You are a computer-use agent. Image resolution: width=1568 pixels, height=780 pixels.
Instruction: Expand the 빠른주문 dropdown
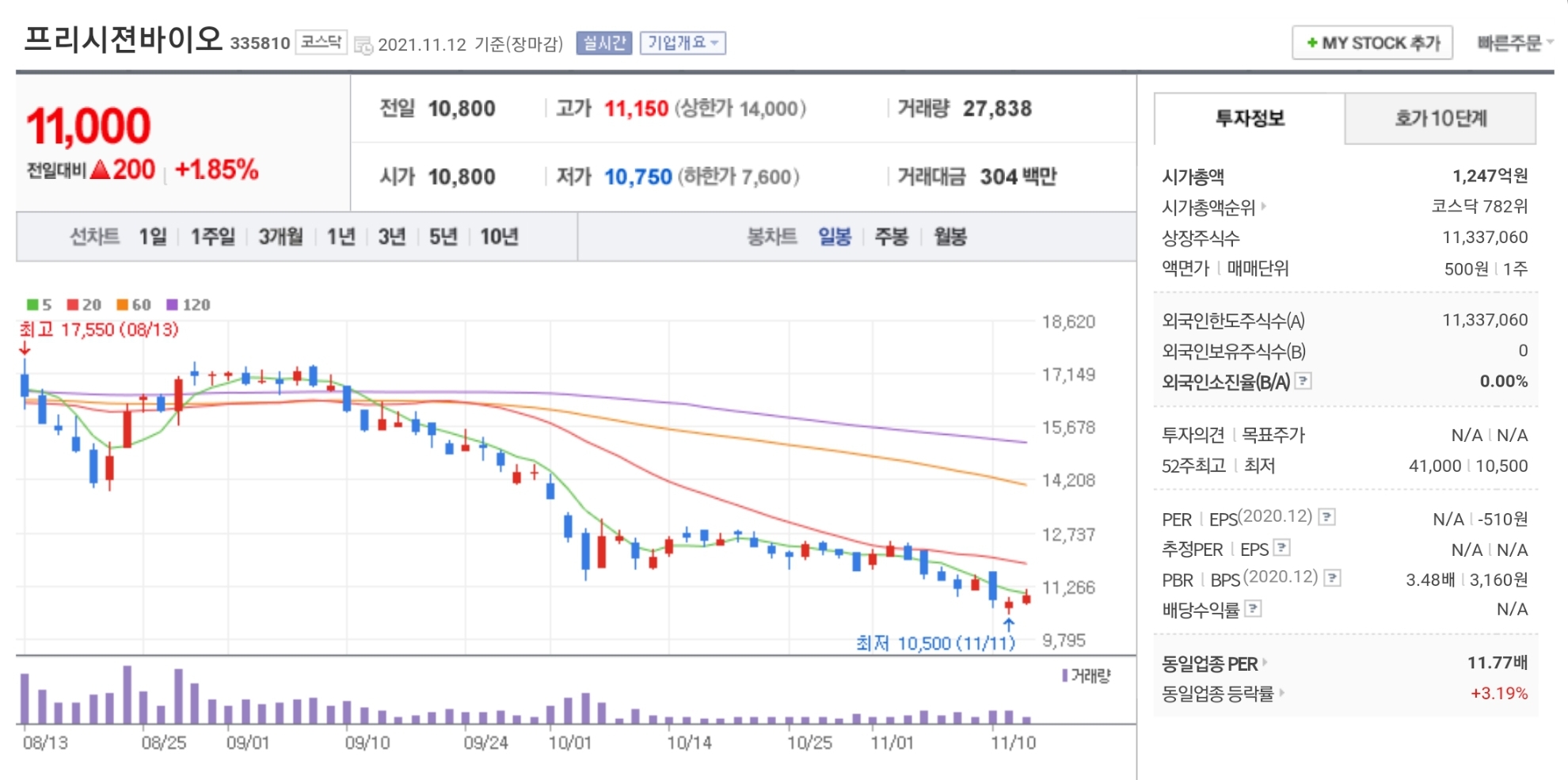click(1514, 43)
